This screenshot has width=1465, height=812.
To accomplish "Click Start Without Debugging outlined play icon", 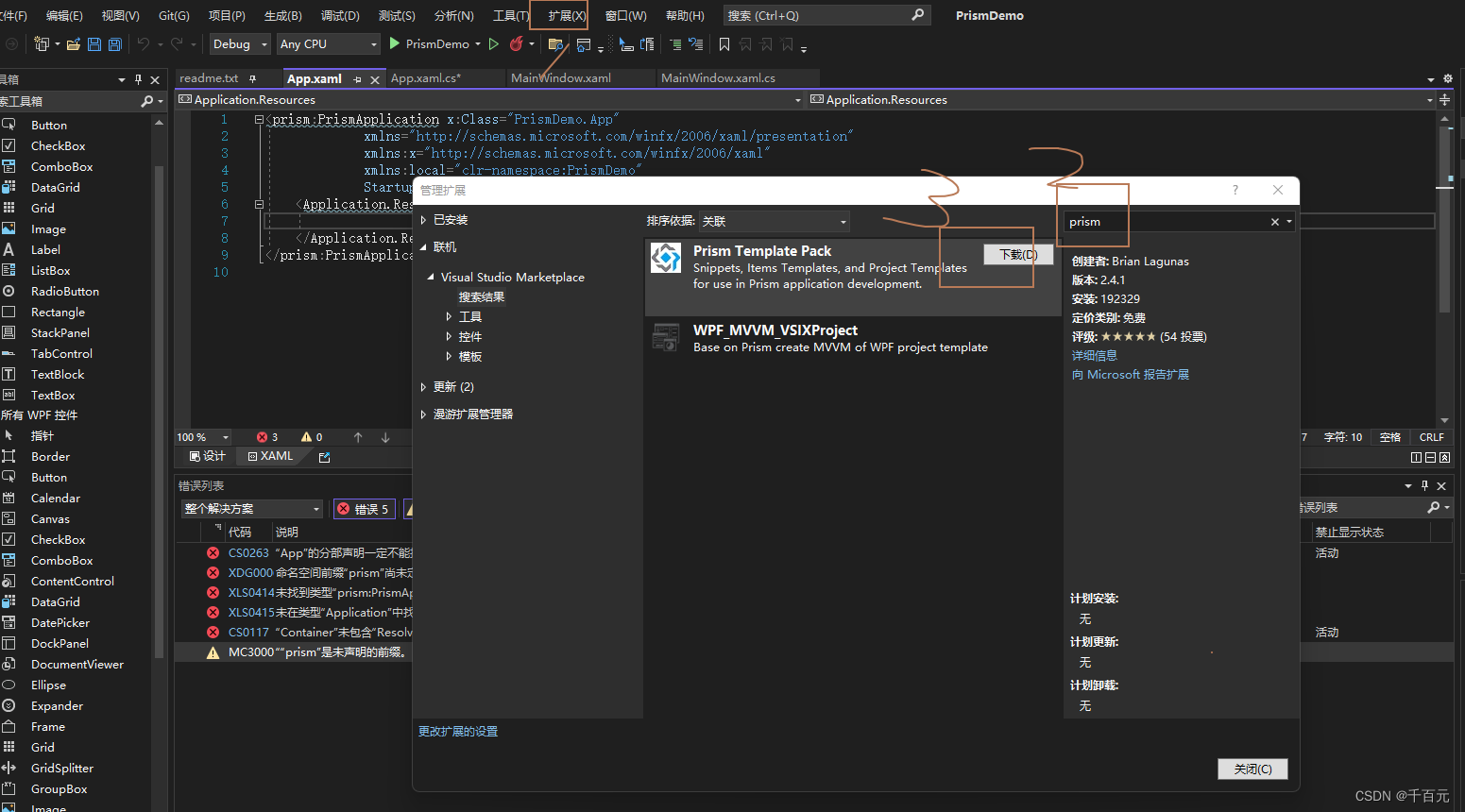I will pos(493,44).
